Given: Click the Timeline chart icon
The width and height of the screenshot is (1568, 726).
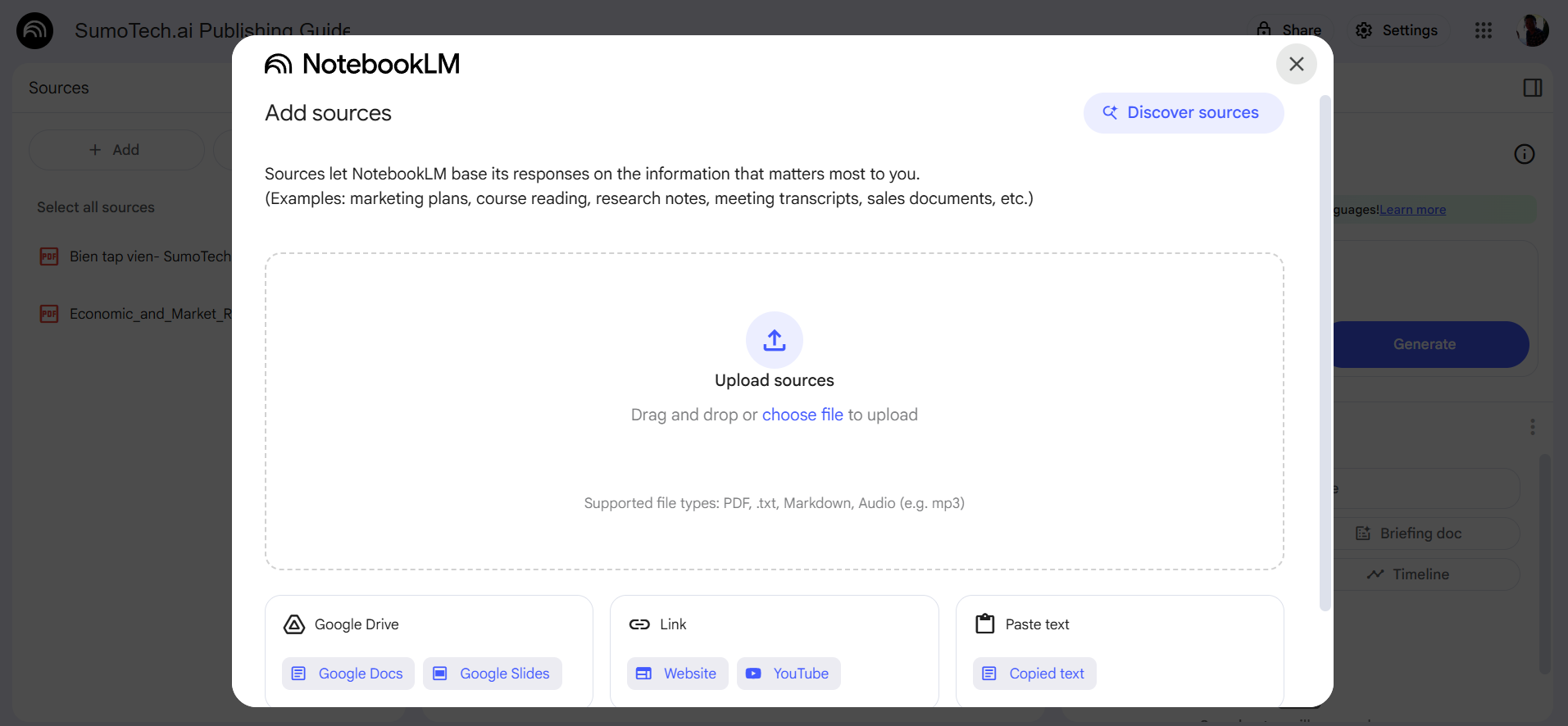Looking at the screenshot, I should 1375,574.
